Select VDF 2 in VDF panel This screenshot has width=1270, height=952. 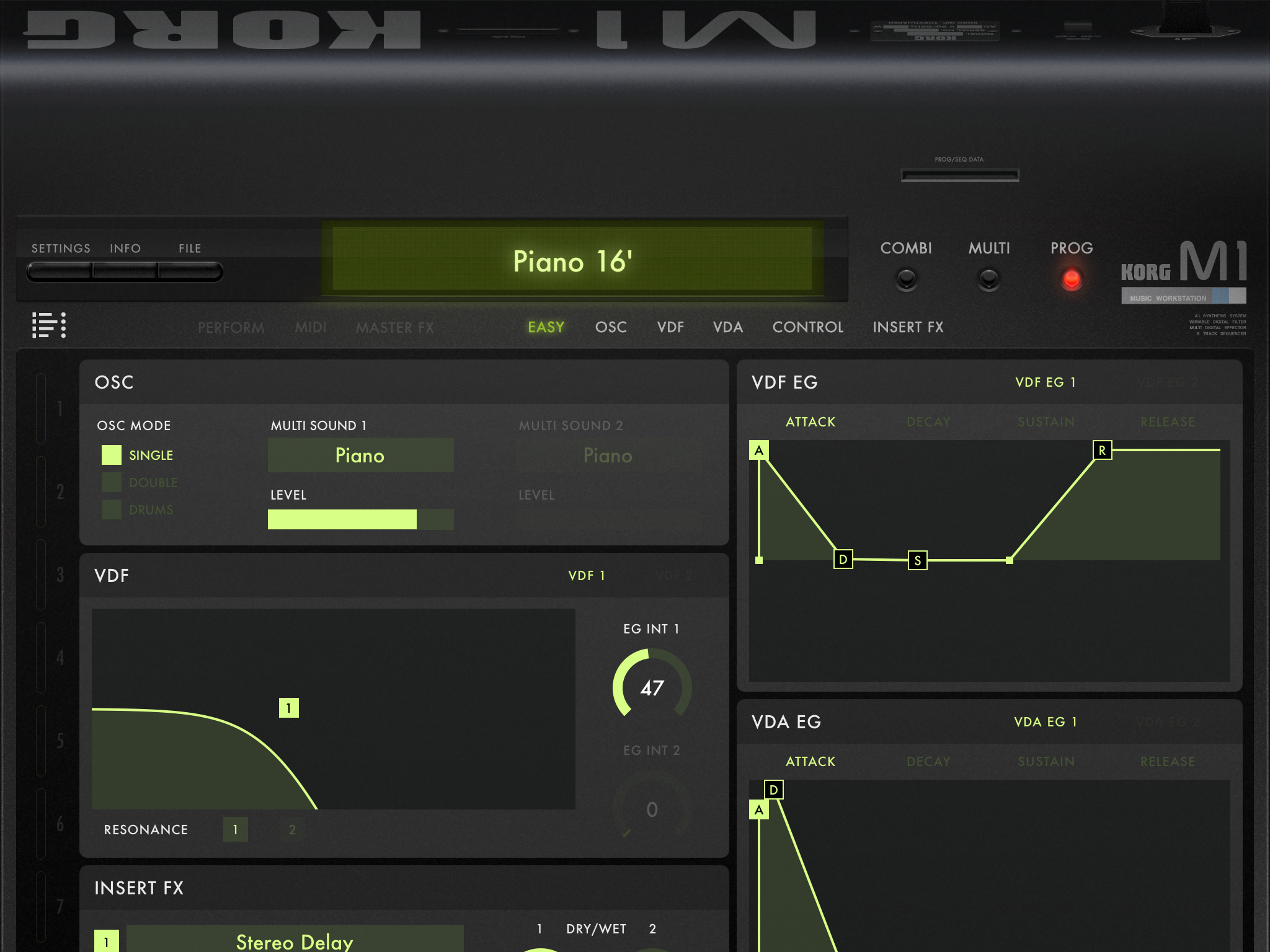pos(673,576)
